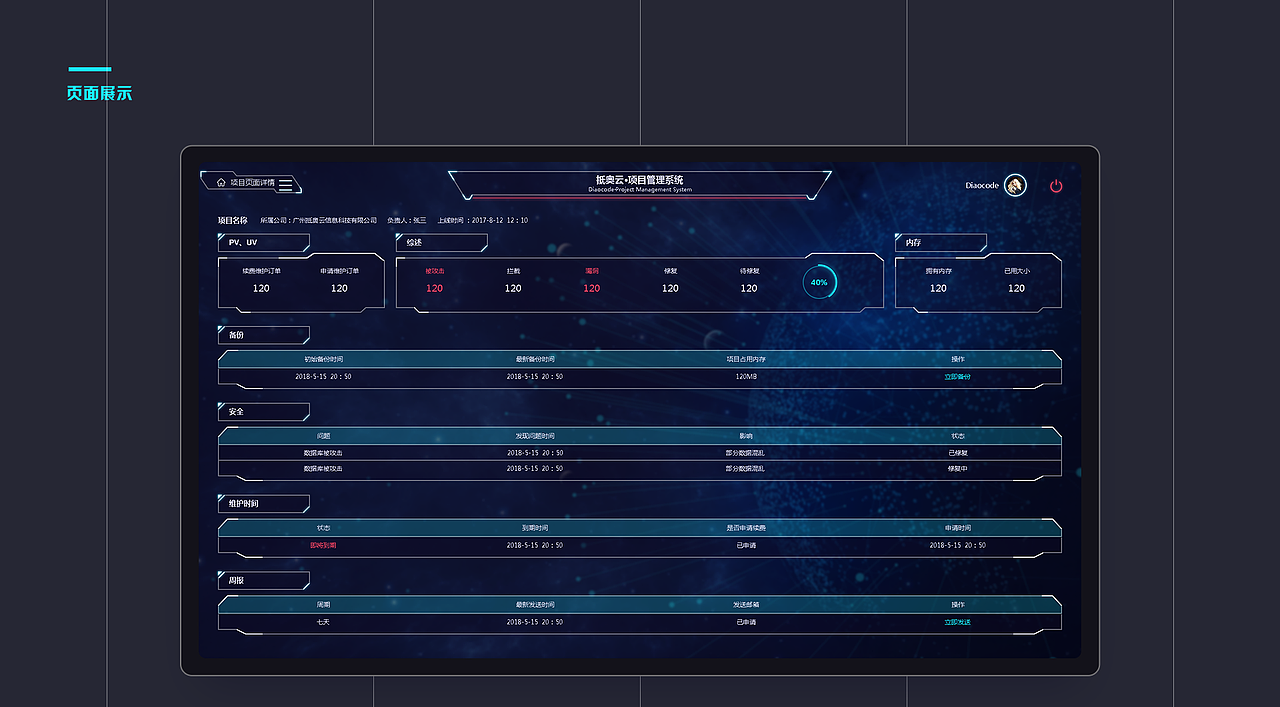Viewport: 1280px width, 707px height.
Task: Click the 120 value under 申请维护订单
Action: tap(339, 288)
